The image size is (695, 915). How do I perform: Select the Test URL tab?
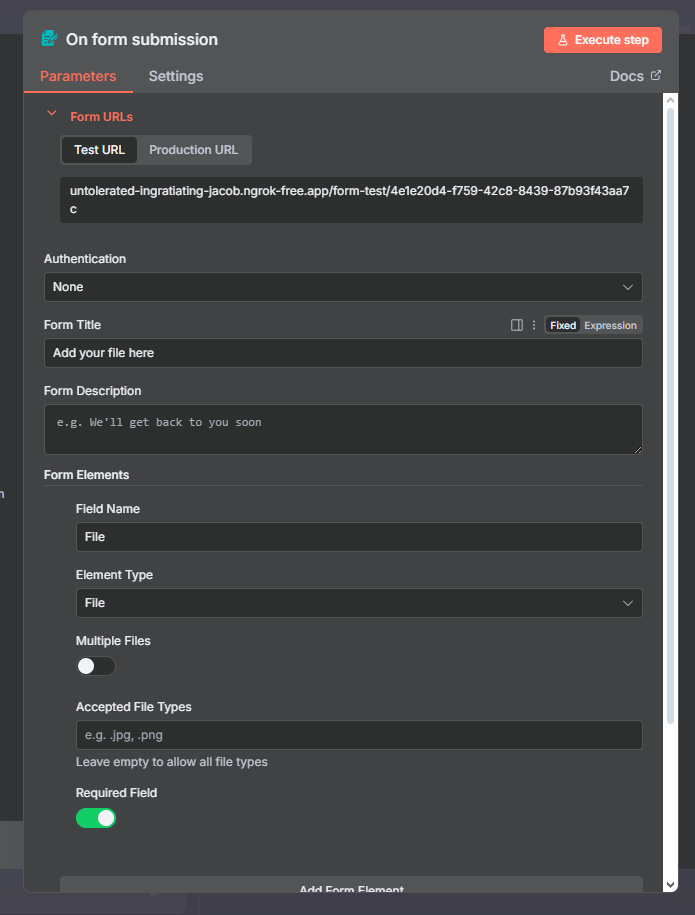click(x=99, y=150)
